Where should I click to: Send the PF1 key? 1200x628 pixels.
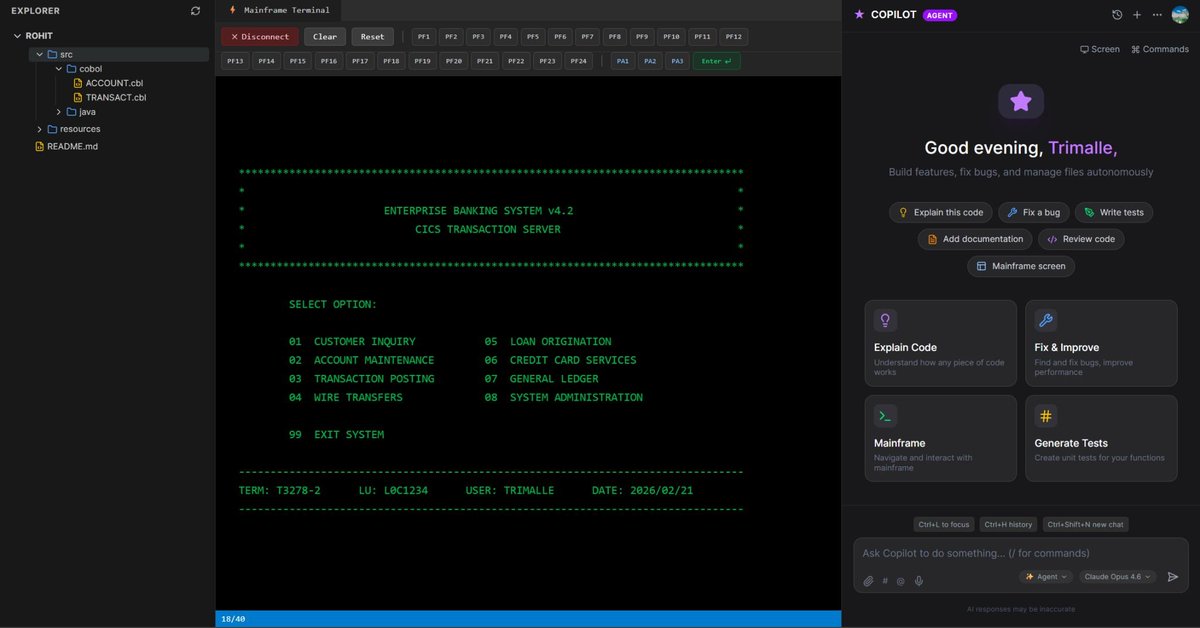pos(424,37)
